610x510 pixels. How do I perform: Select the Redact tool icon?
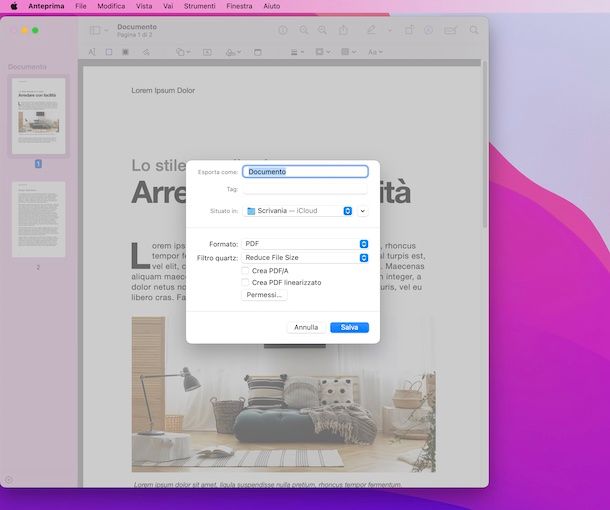click(x=125, y=52)
